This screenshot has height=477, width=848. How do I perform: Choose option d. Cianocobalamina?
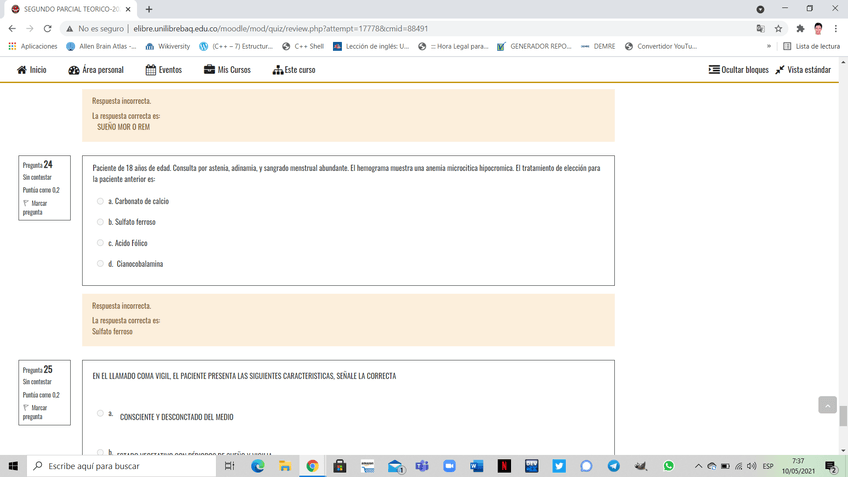[100, 264]
